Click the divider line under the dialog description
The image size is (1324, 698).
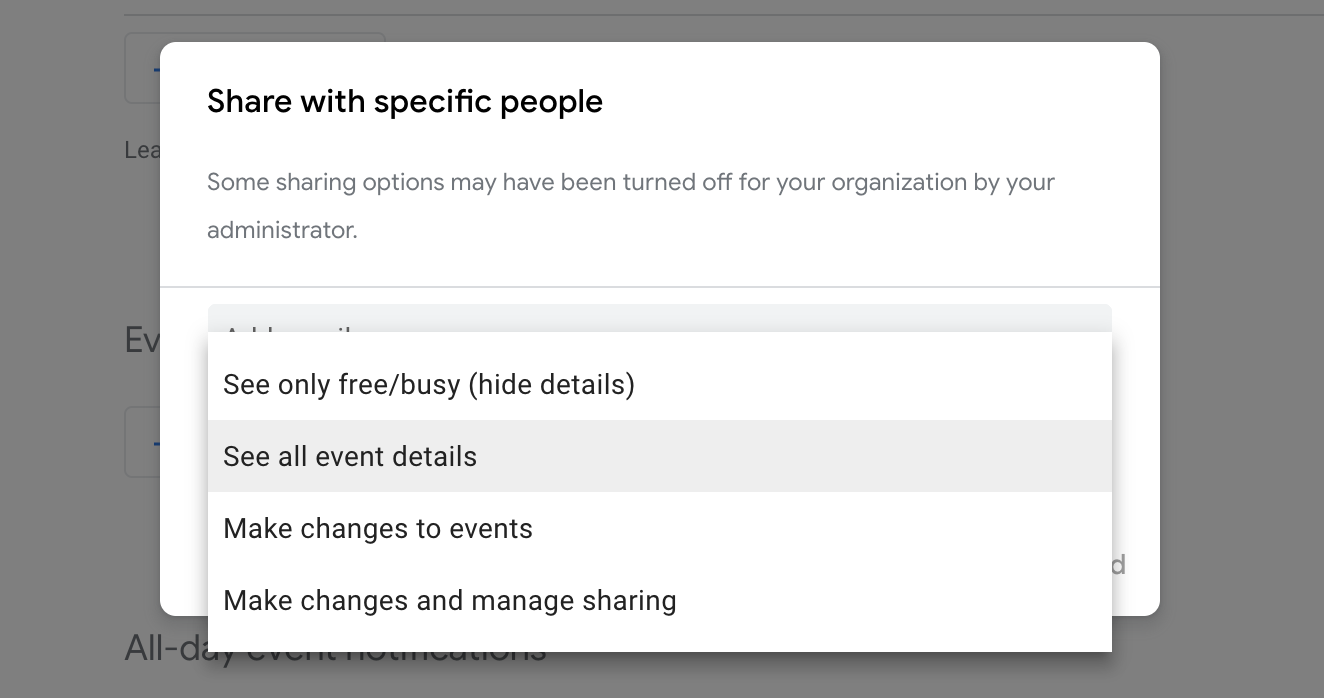click(660, 287)
